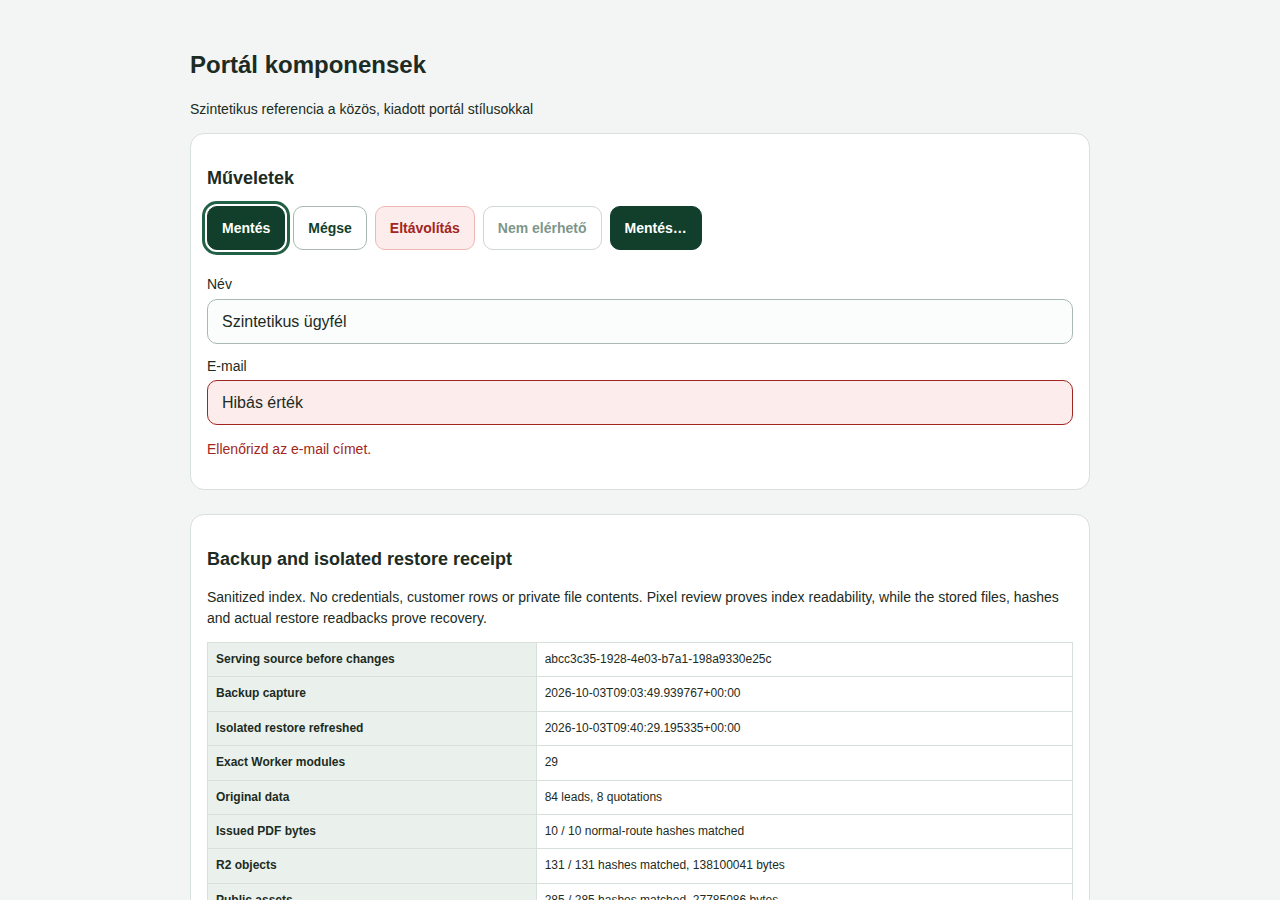
Task: Select the Backup capture timestamp 09:03:49
Action: (642, 693)
